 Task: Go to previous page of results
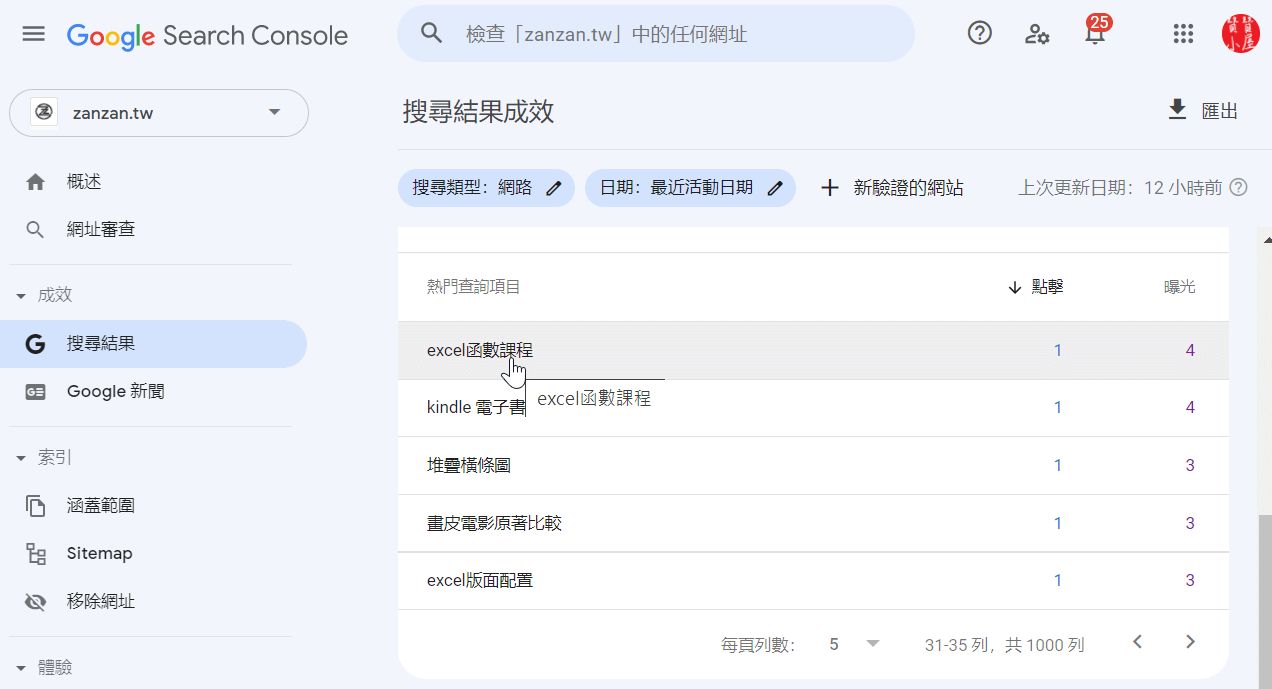pos(1137,642)
